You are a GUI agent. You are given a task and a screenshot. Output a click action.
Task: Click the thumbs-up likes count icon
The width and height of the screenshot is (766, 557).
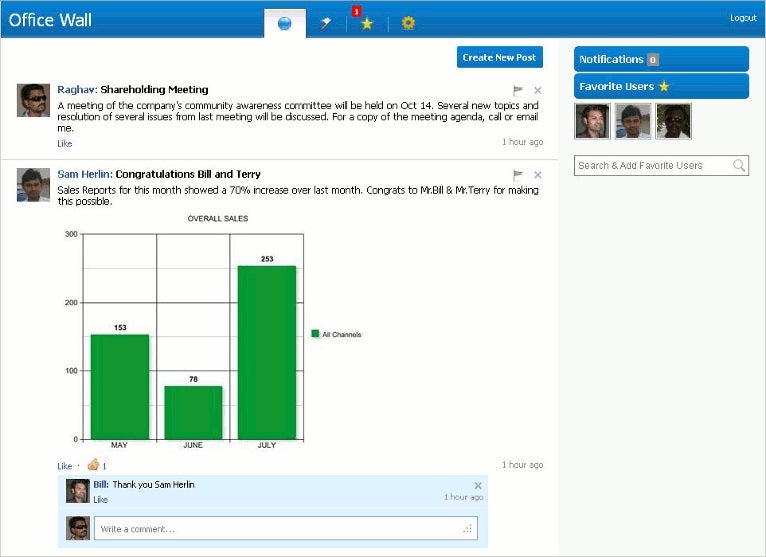[x=93, y=464]
